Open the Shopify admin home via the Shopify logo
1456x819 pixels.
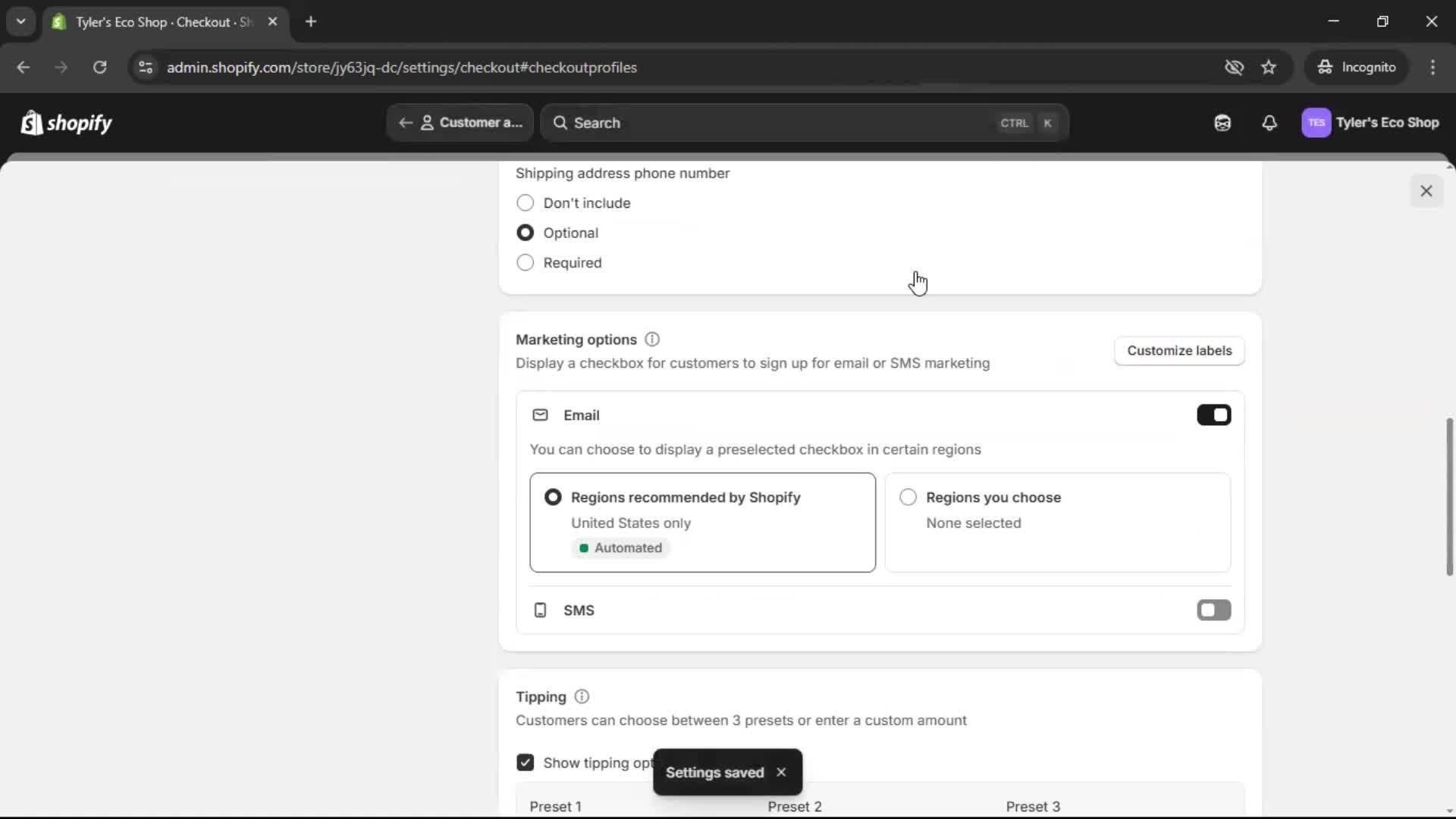pos(66,122)
